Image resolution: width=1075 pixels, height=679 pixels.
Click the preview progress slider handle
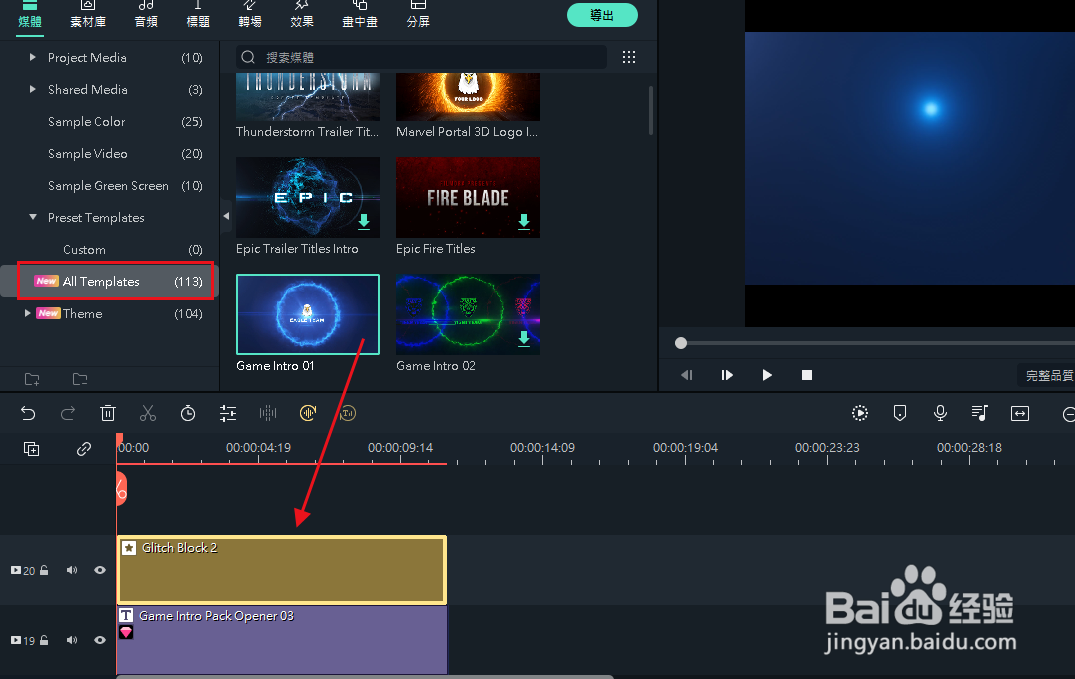point(681,343)
